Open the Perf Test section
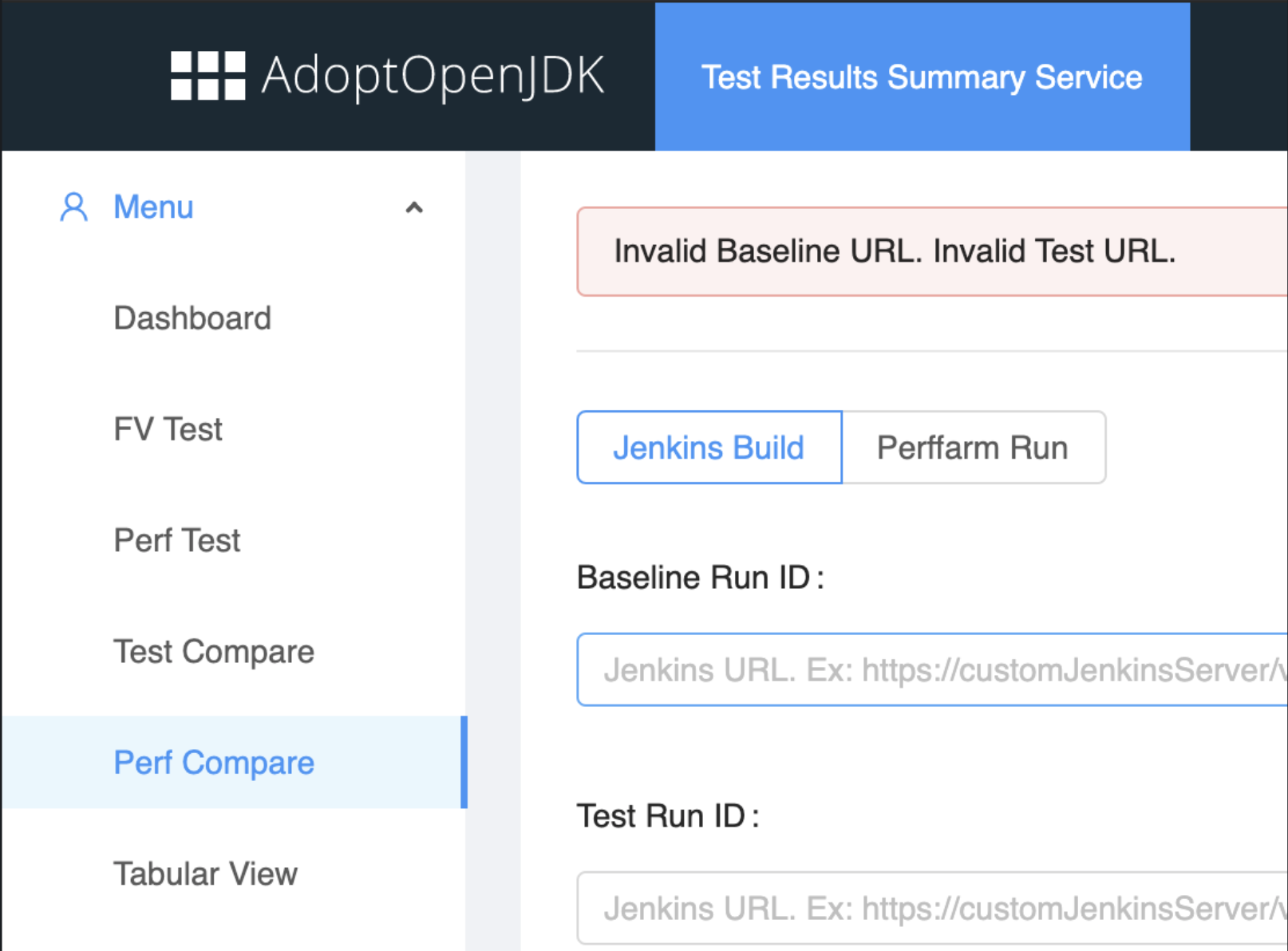Screen dimensions: 1288x951 (176, 540)
